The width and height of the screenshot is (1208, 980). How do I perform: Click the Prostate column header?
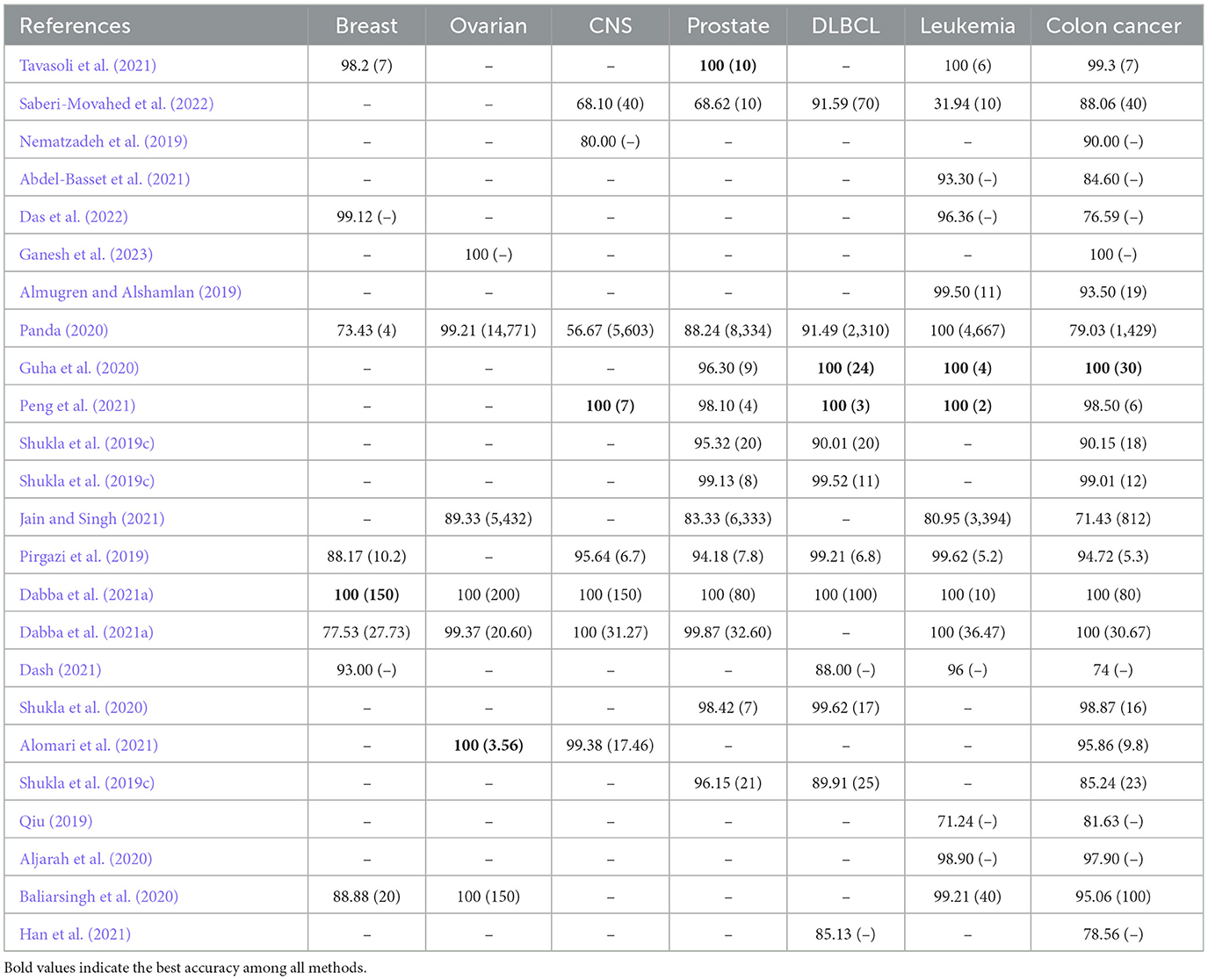[x=728, y=26]
